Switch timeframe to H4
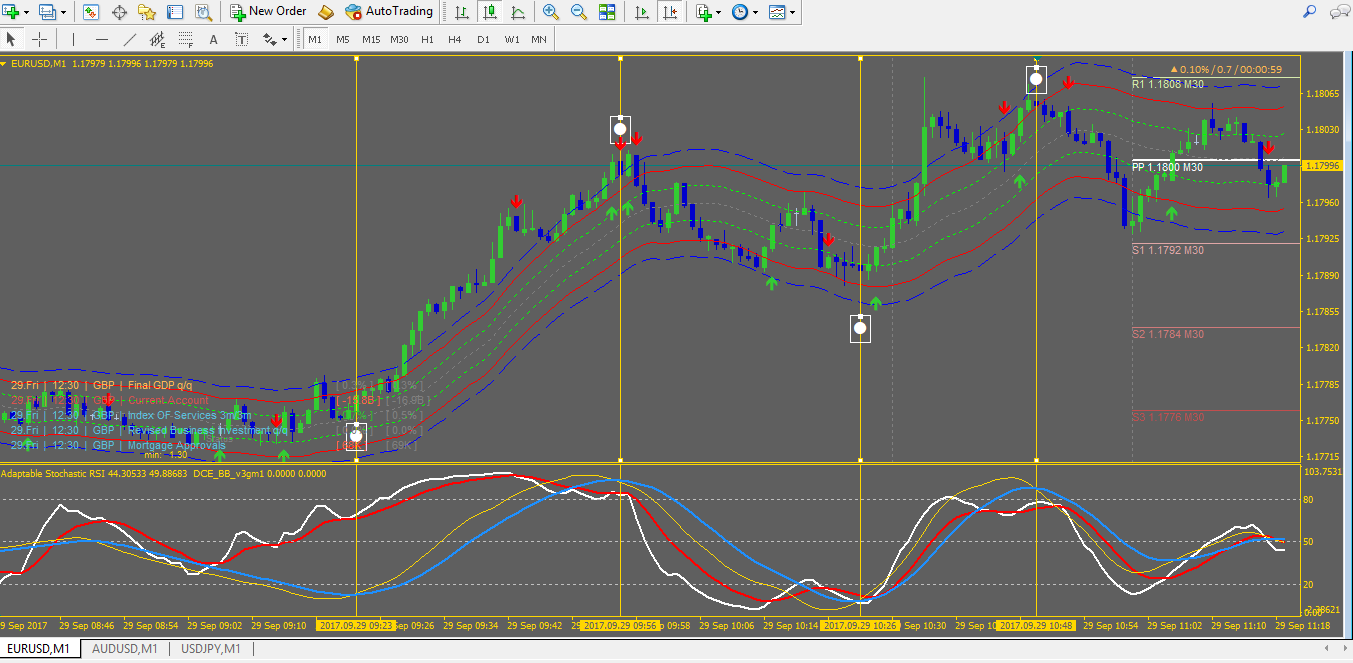The width and height of the screenshot is (1353, 663). 455,39
